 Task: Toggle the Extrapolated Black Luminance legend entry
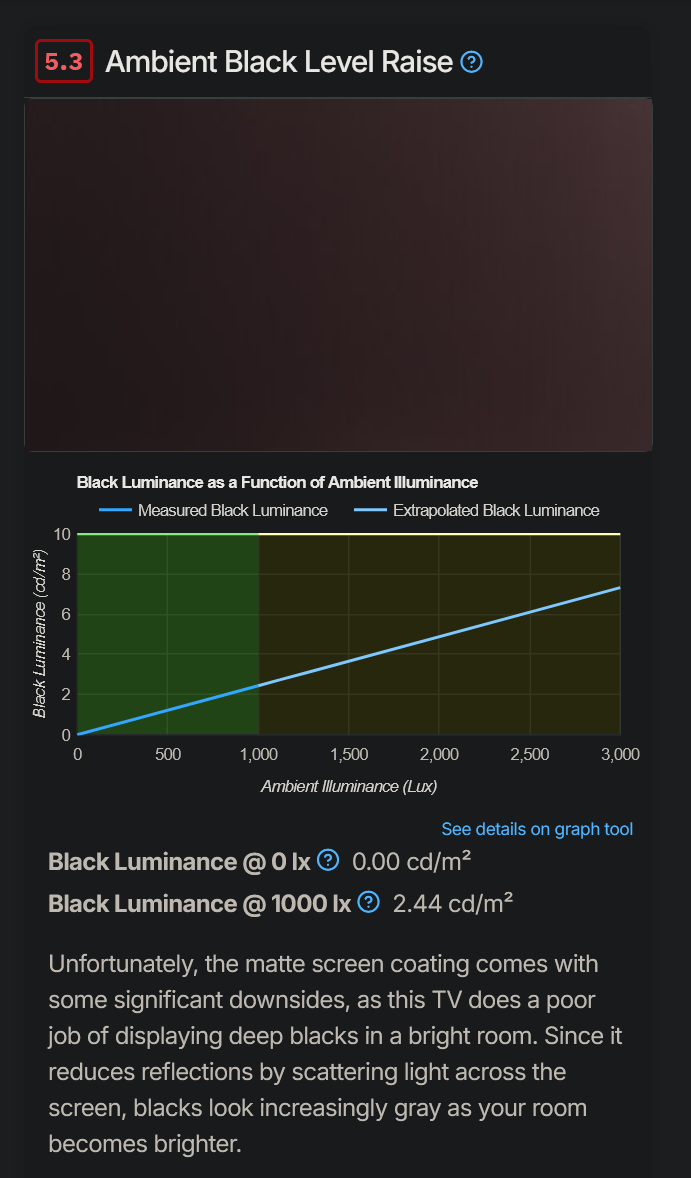point(484,510)
